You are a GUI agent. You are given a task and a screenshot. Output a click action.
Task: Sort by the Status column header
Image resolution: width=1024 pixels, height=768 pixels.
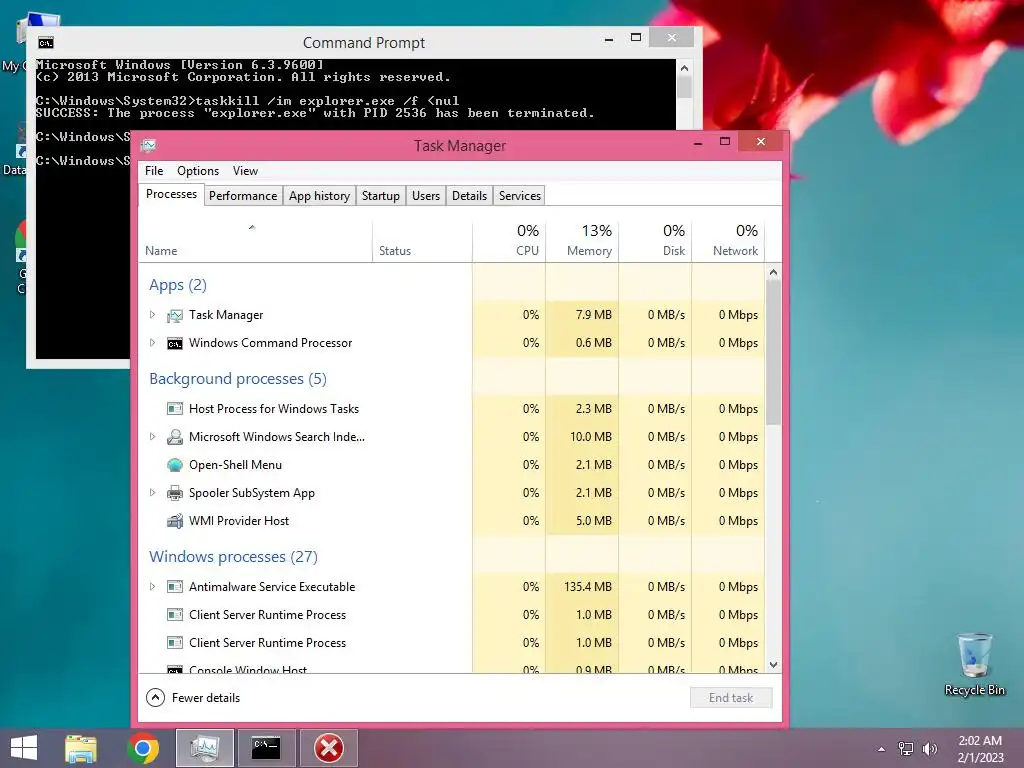coord(422,241)
